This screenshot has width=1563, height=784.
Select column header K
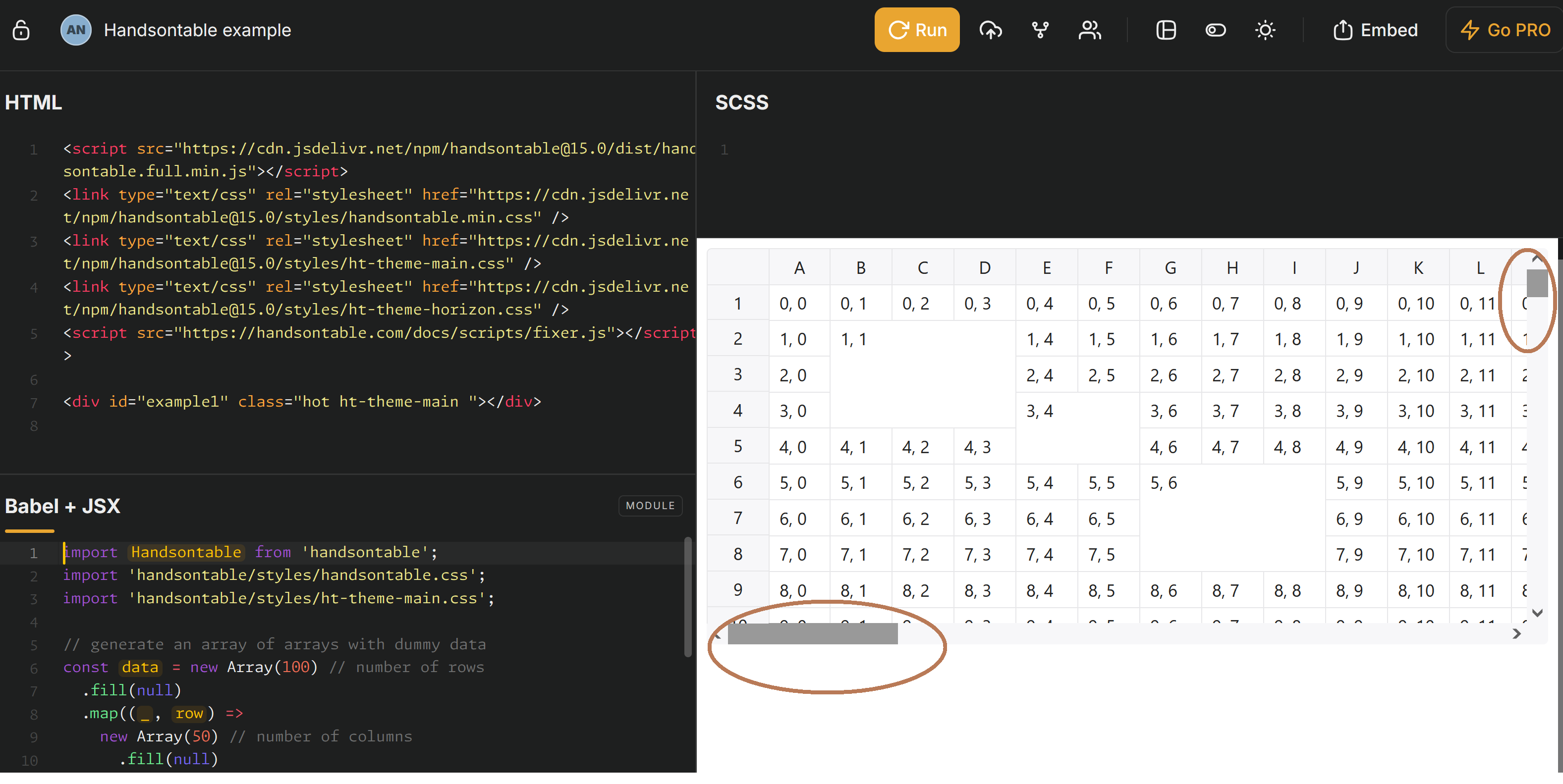1419,267
